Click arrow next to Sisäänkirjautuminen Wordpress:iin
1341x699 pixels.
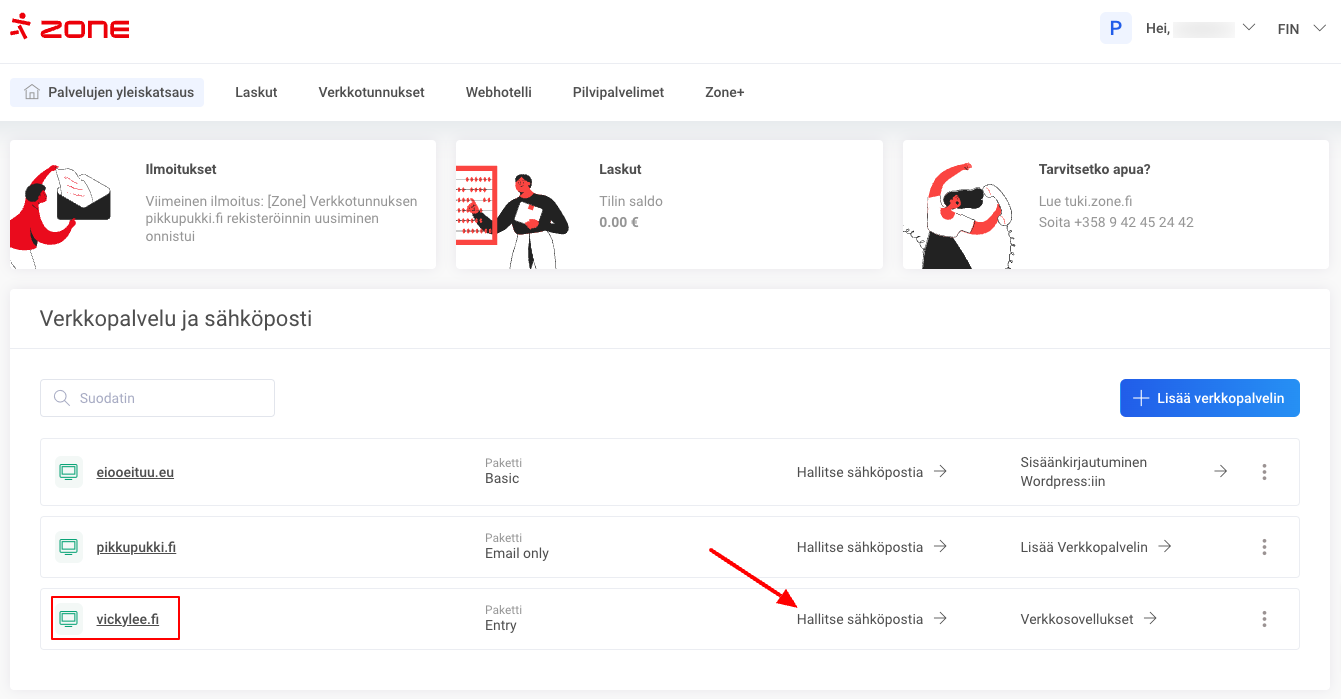[1220, 471]
